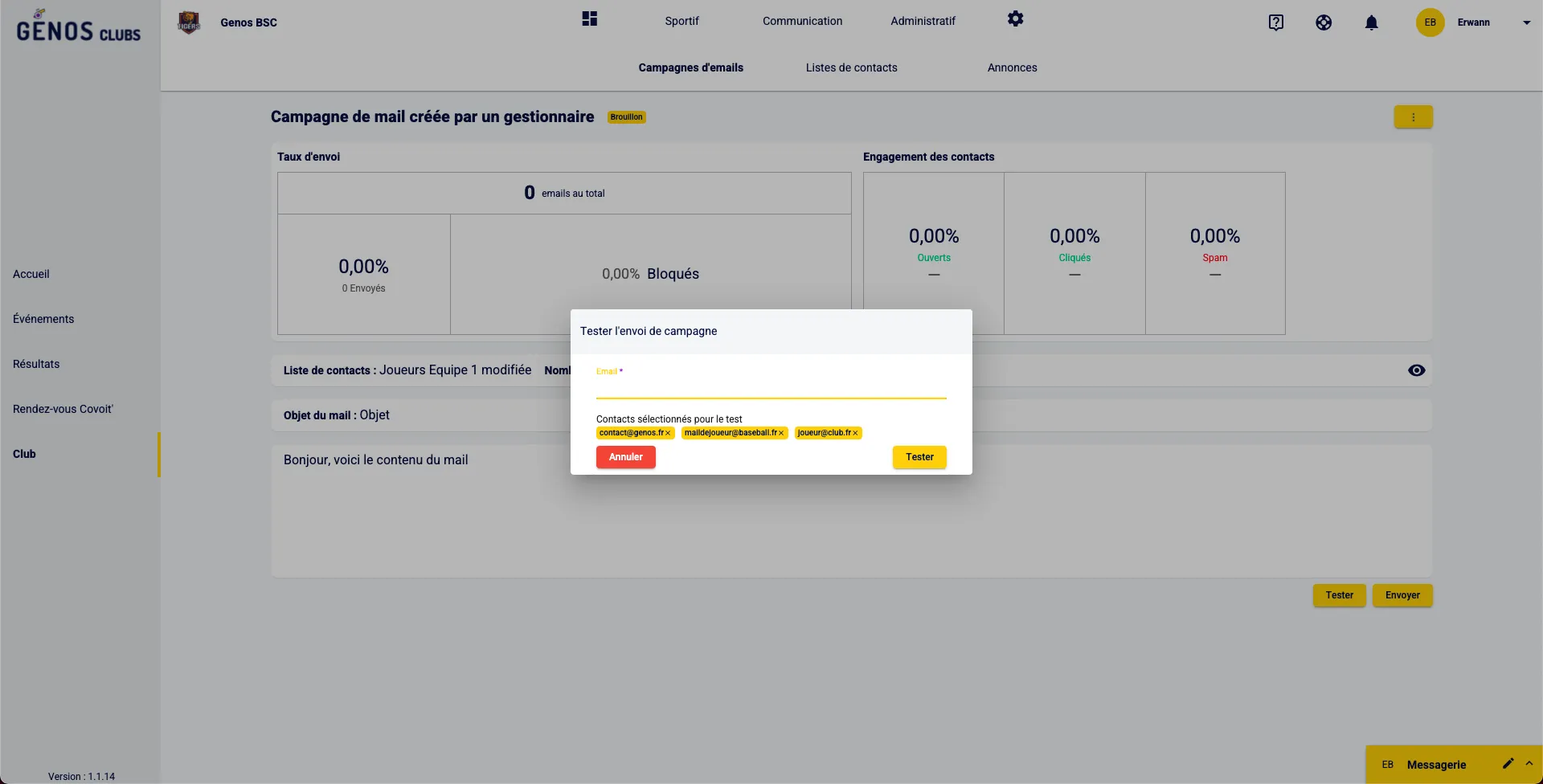Open the campaign three-dot options menu
Image resolution: width=1543 pixels, height=784 pixels.
point(1413,117)
